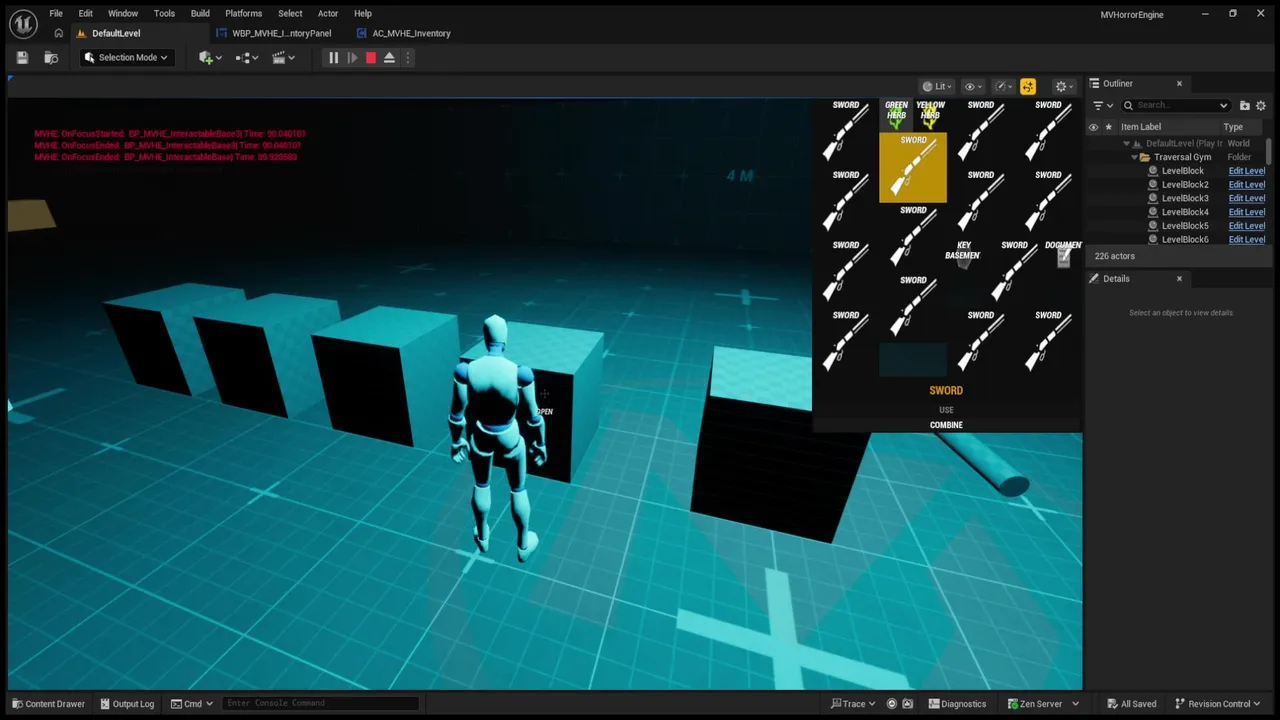
Task: Open the add content cube dropdown
Action: tap(209, 58)
